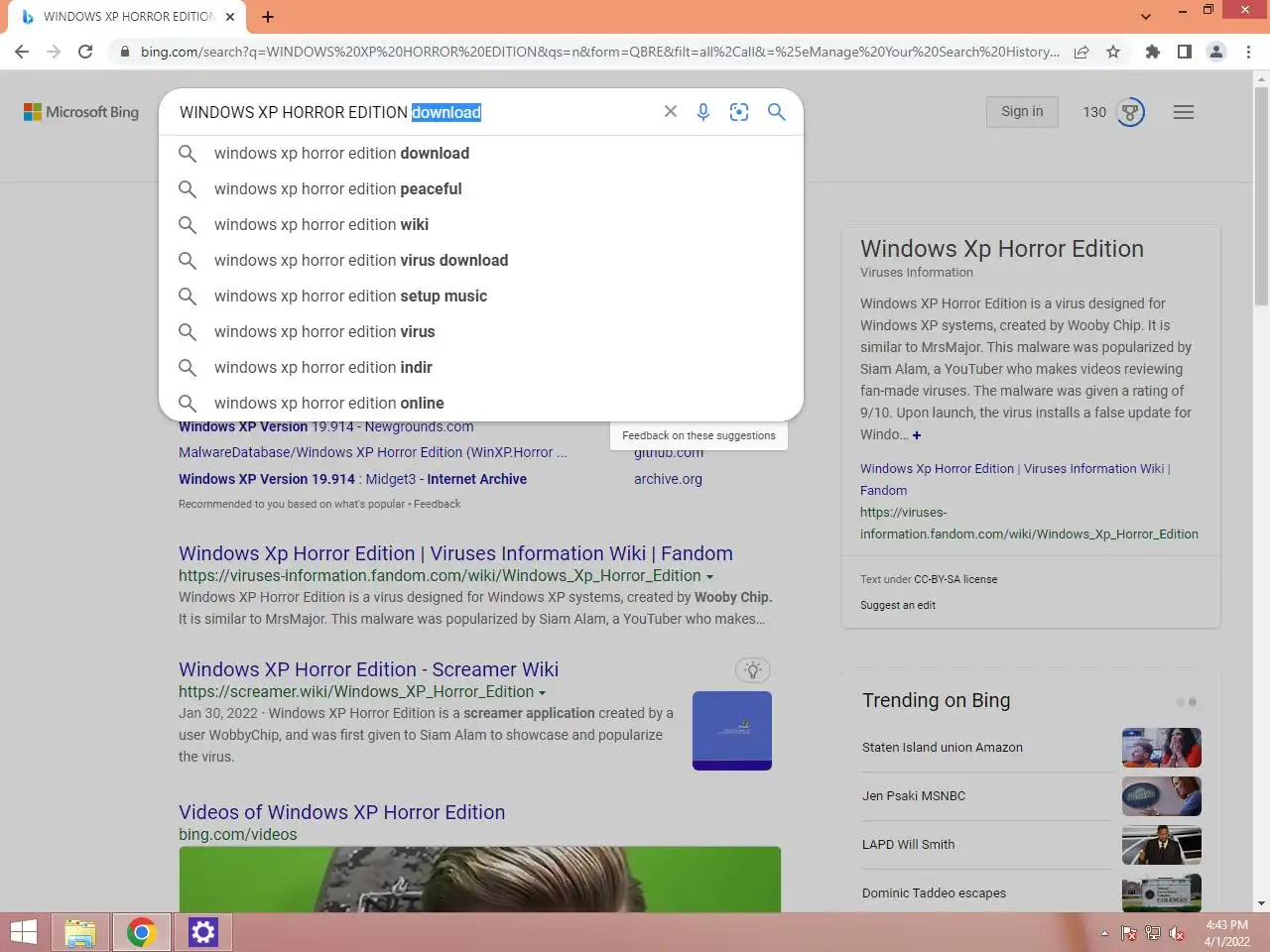Open Microsoft Bing home logo
The width and height of the screenshot is (1270, 952).
81,112
